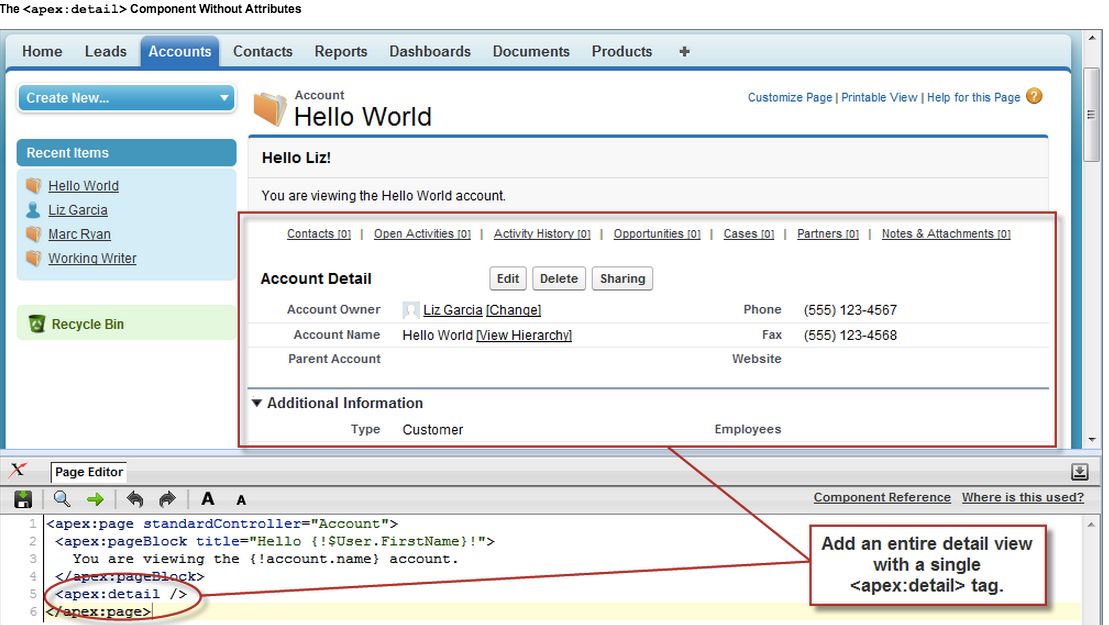Close the Page Editor with X icon
The height and width of the screenshot is (625, 1109).
pos(18,469)
